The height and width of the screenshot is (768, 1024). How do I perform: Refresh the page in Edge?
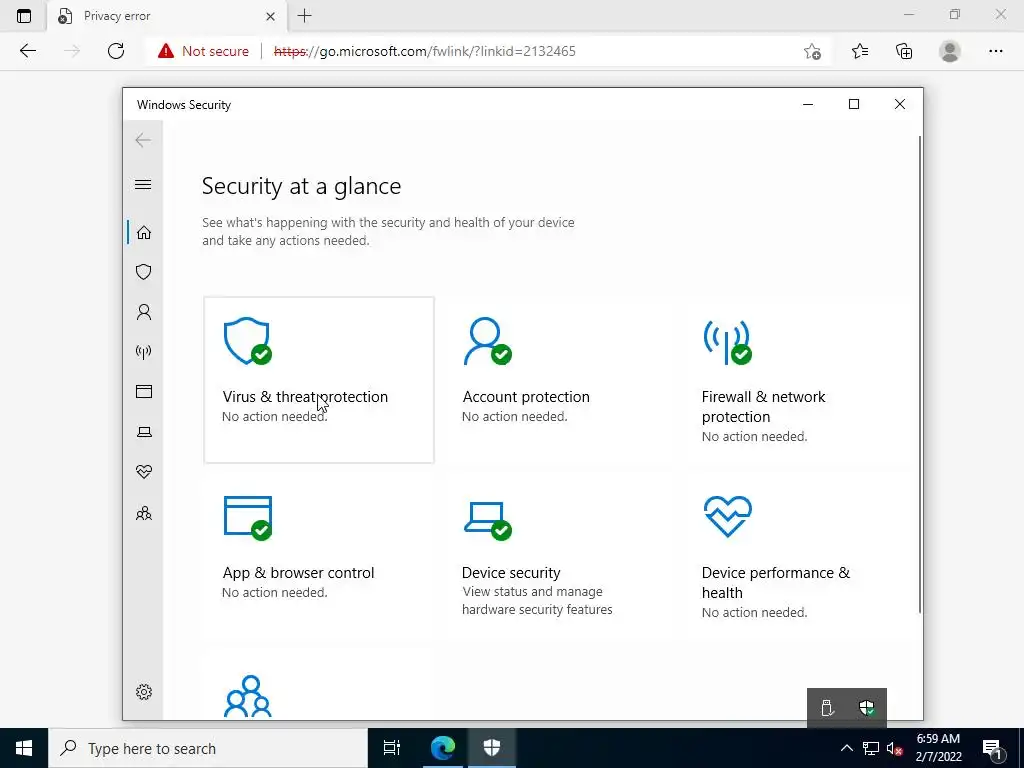coord(116,51)
